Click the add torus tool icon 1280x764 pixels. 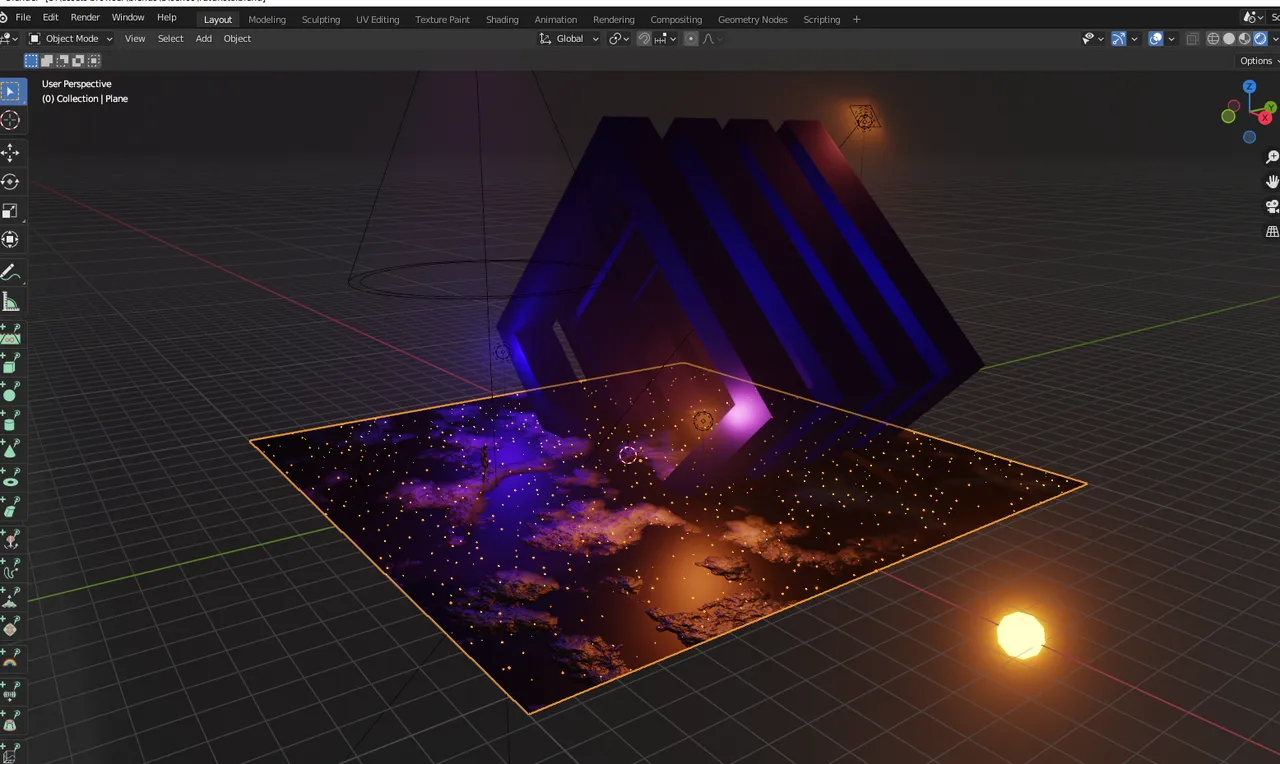pos(11,479)
